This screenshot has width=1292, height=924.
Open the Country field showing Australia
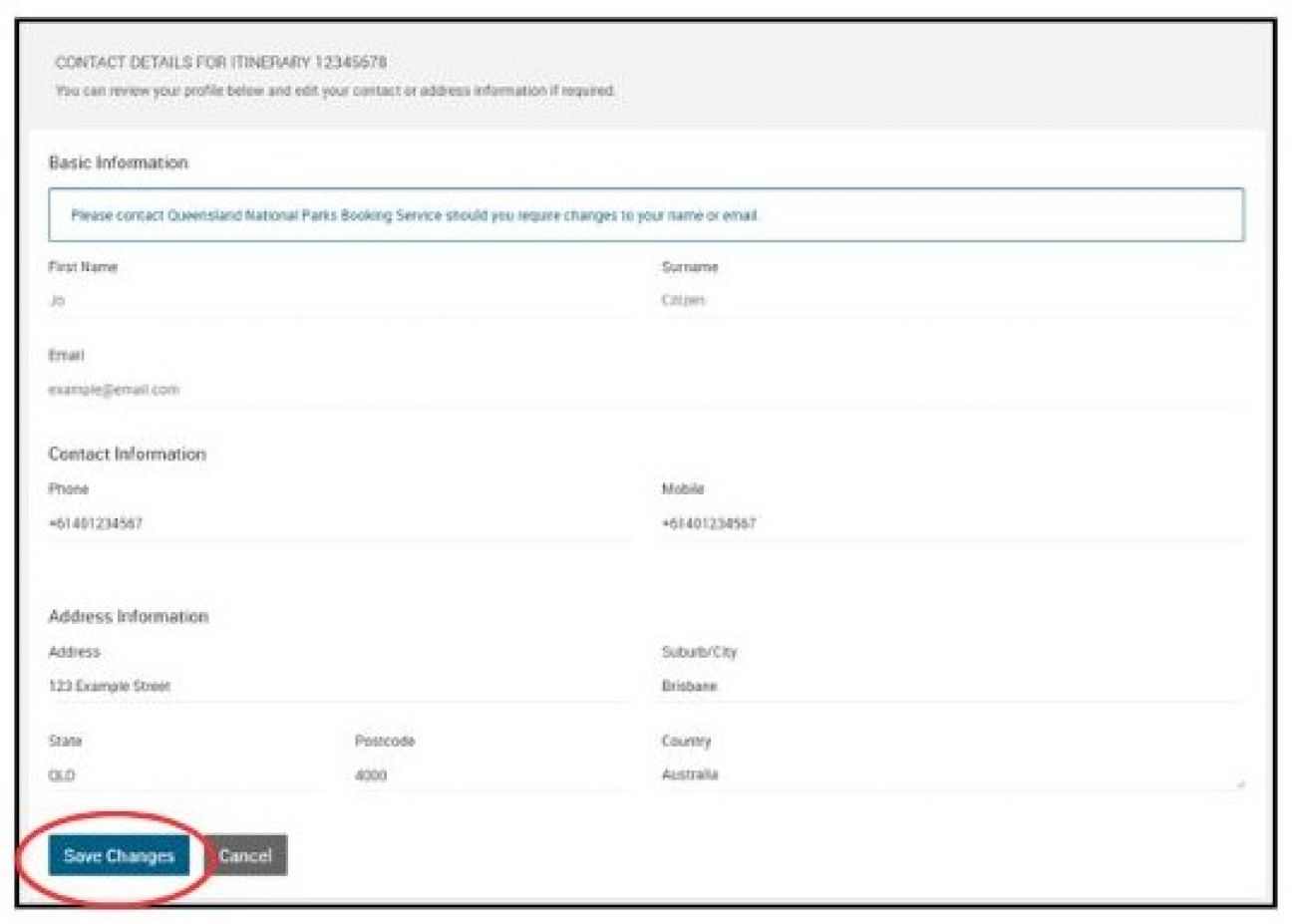click(952, 775)
